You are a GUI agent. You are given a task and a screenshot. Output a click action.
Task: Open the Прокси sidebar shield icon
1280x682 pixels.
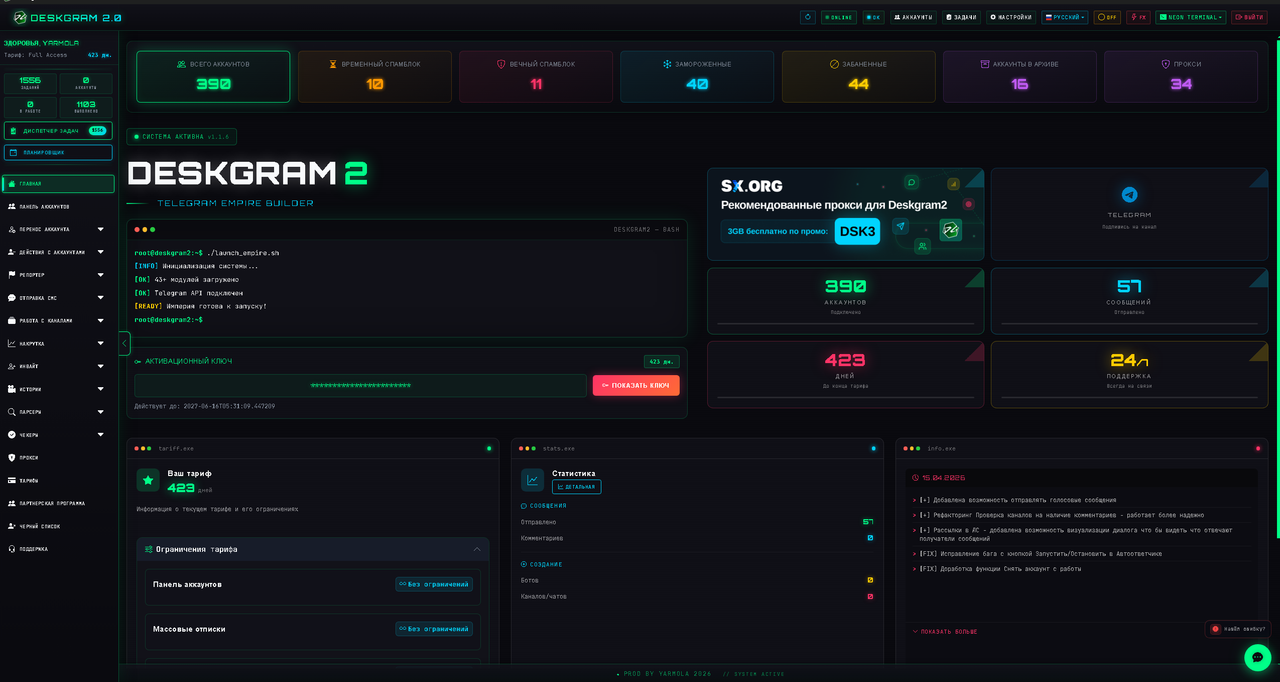point(11,457)
